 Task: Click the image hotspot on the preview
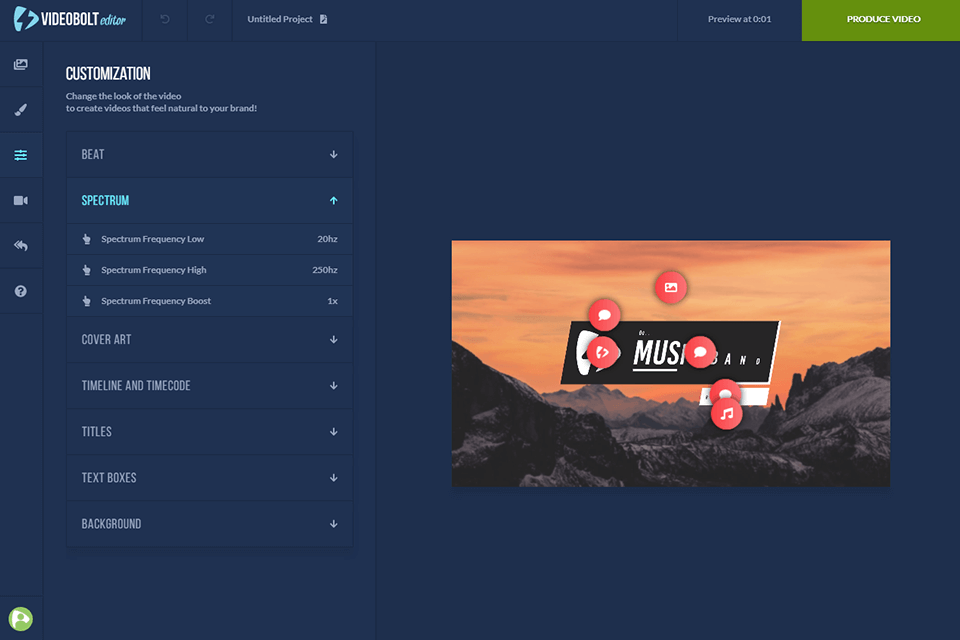coord(671,287)
